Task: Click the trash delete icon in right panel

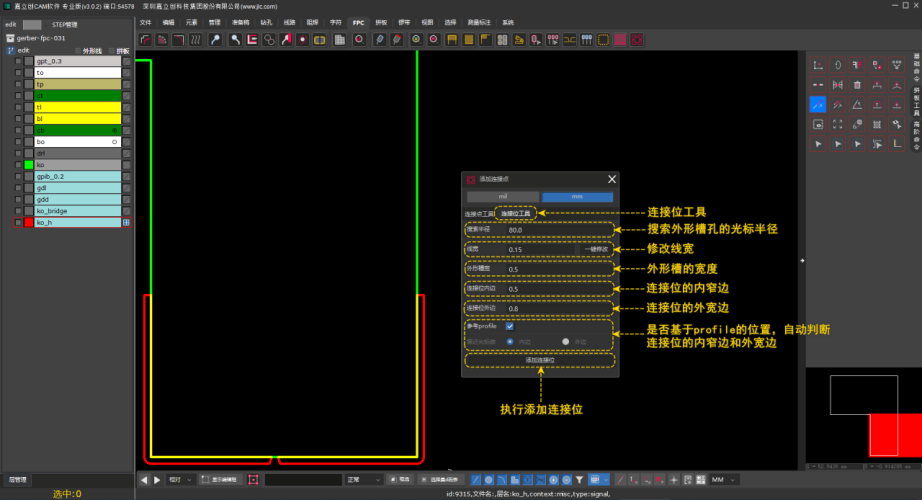Action: click(x=857, y=85)
